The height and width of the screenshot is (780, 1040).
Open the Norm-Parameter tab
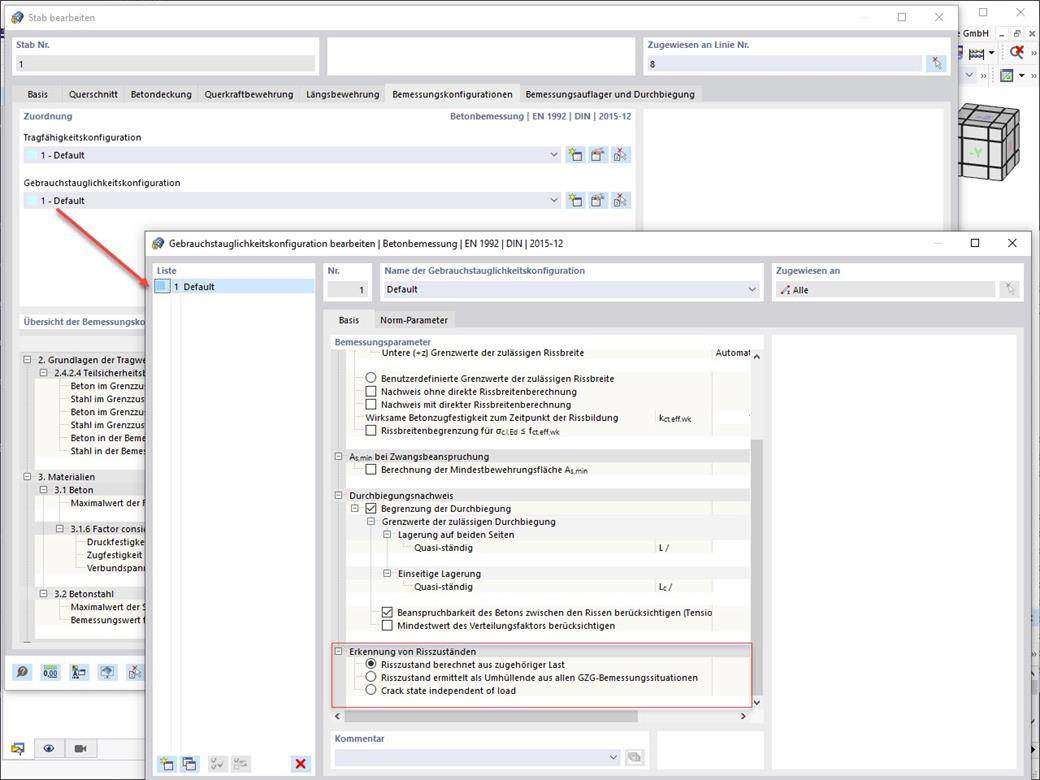(x=414, y=320)
